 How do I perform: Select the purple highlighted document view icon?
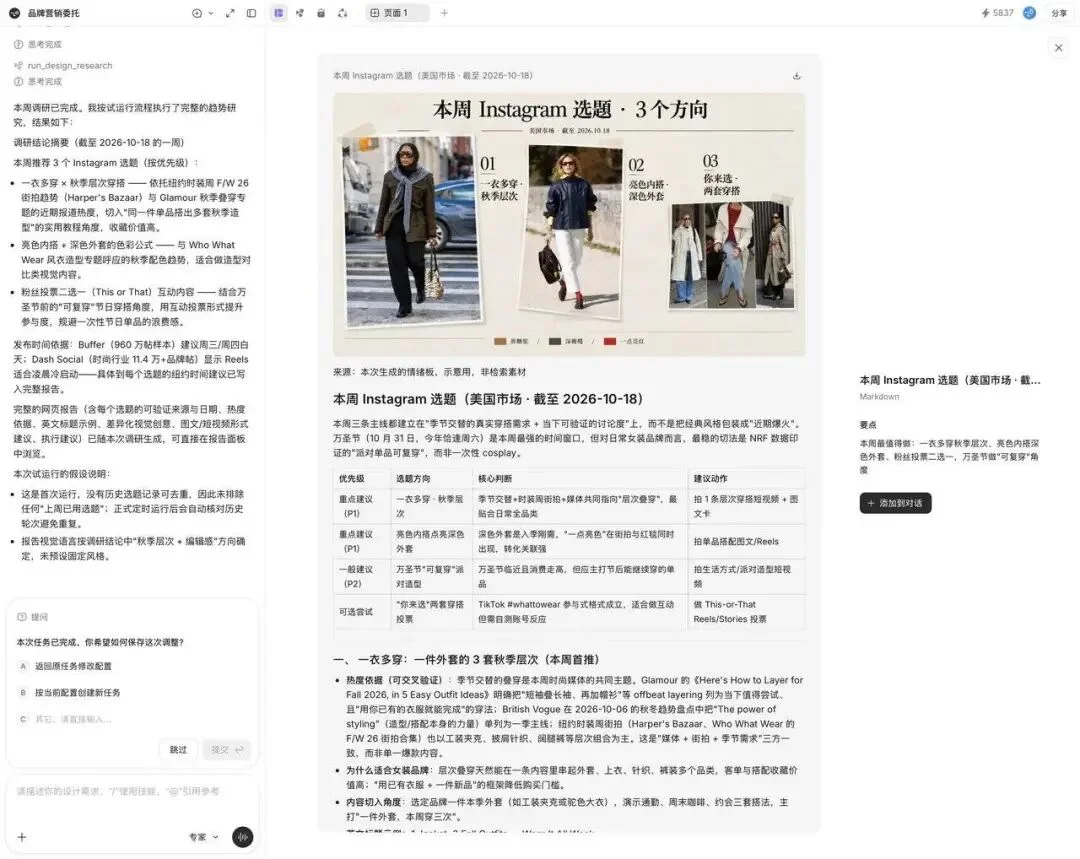click(278, 13)
